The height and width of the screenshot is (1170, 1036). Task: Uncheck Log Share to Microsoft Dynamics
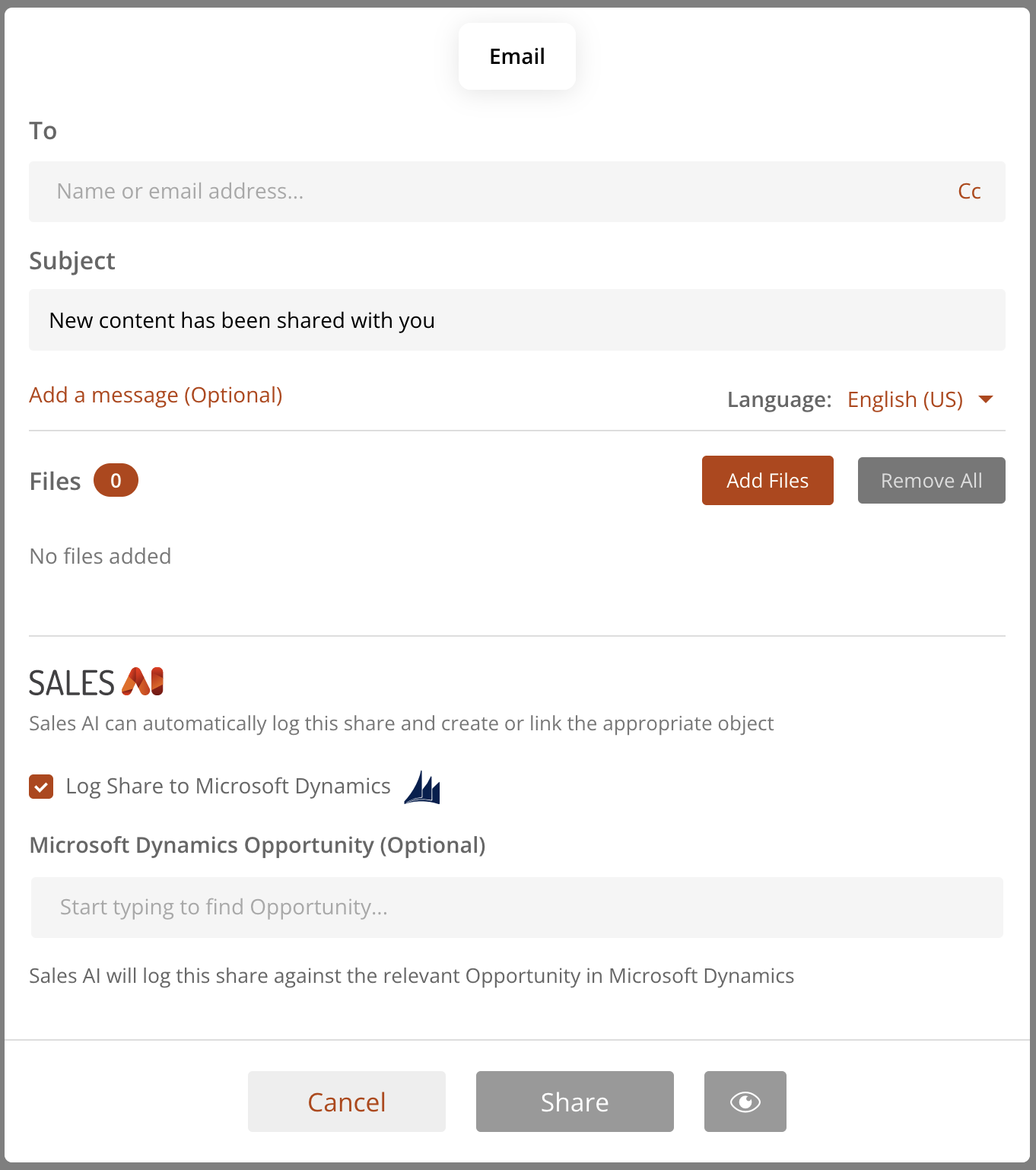[x=41, y=786]
